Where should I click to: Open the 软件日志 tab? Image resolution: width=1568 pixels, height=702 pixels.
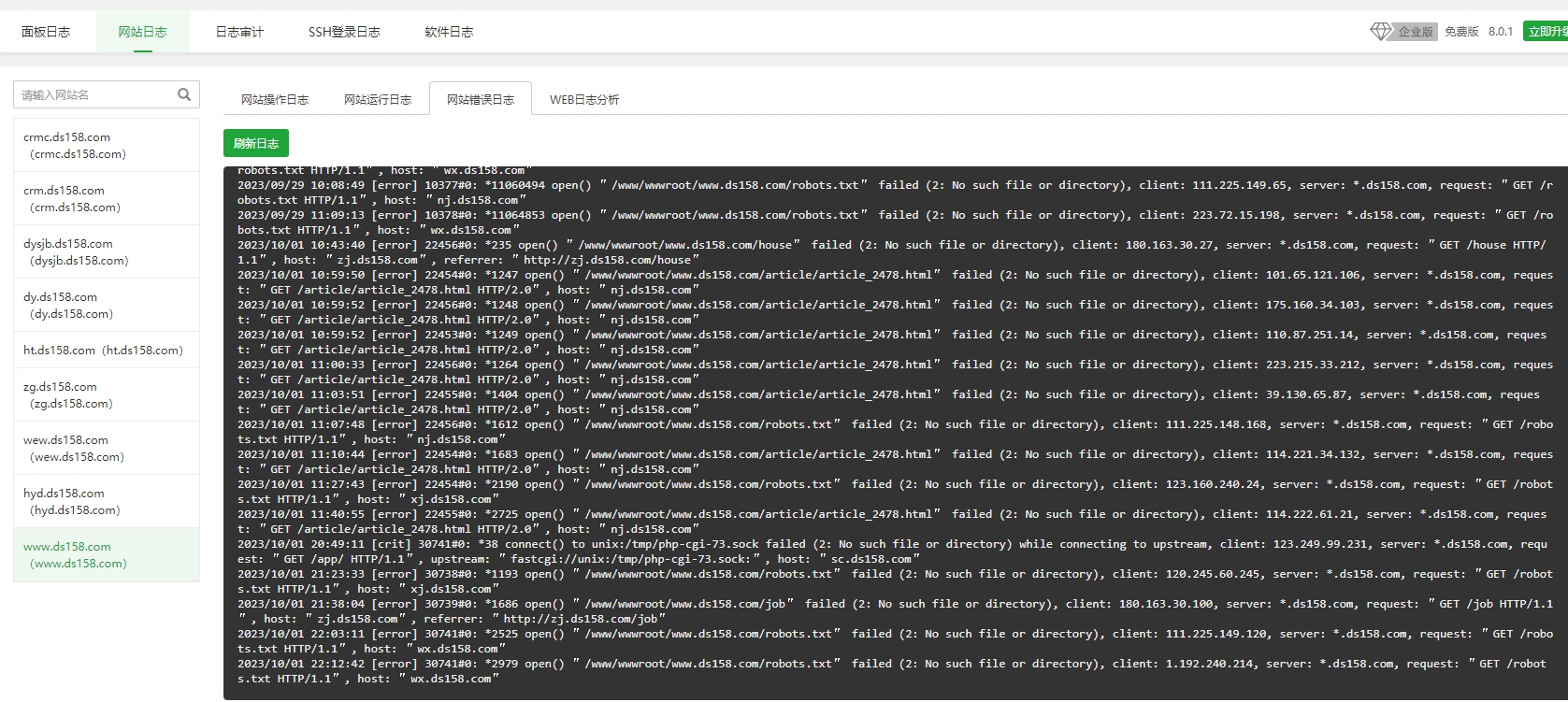(449, 32)
